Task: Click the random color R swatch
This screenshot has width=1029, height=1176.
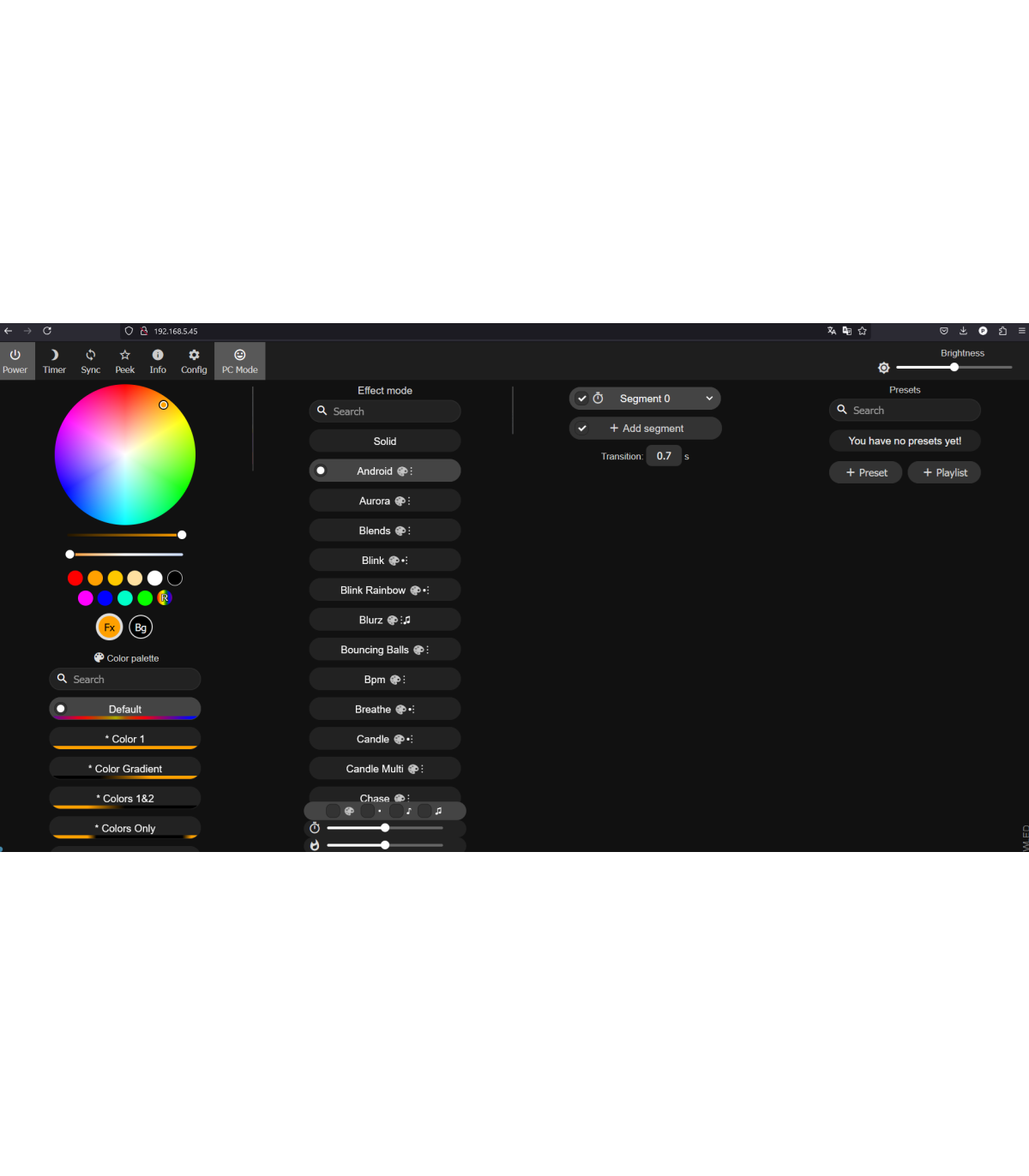Action: point(165,598)
